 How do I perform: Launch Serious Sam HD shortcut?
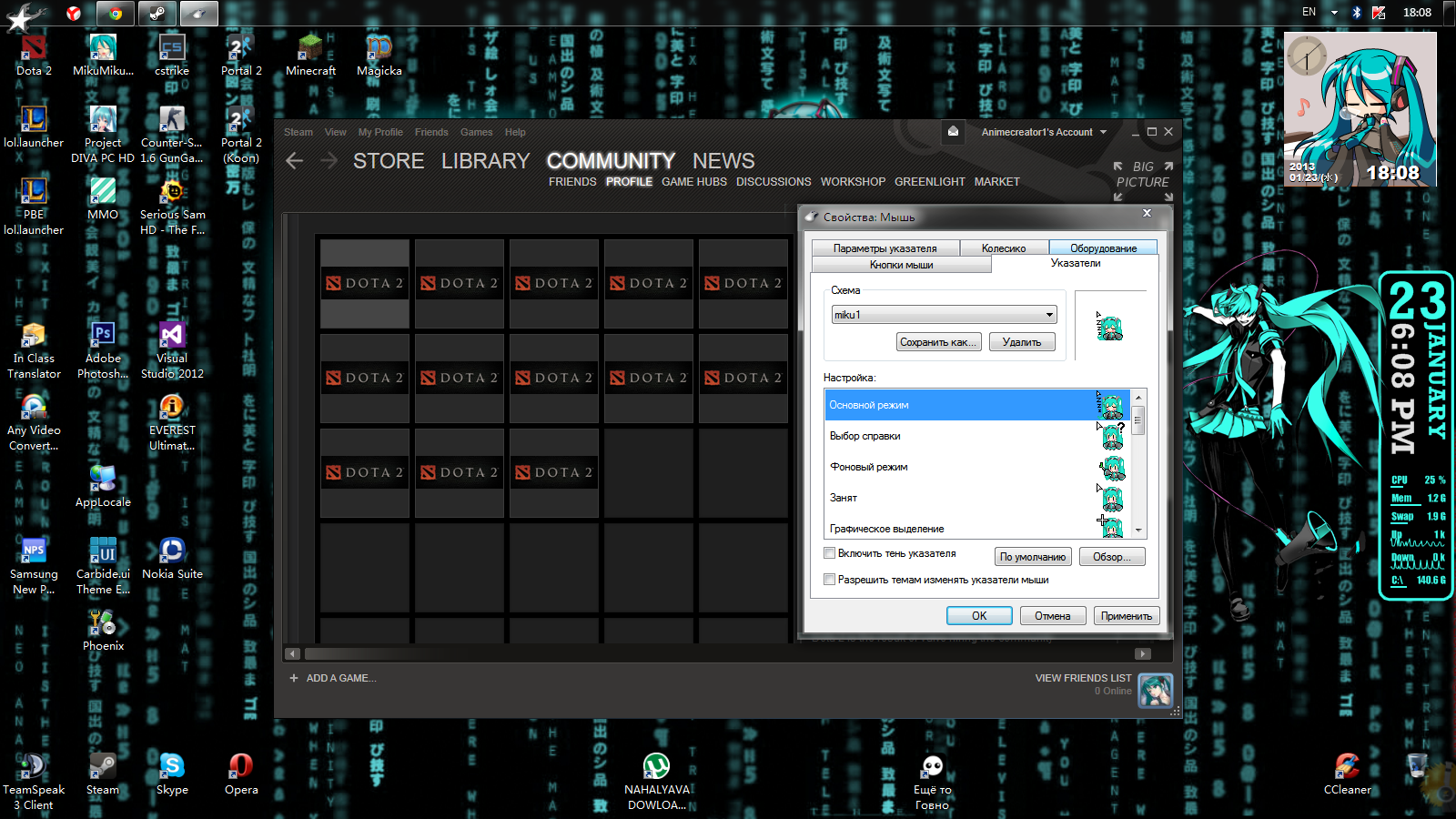click(x=172, y=206)
